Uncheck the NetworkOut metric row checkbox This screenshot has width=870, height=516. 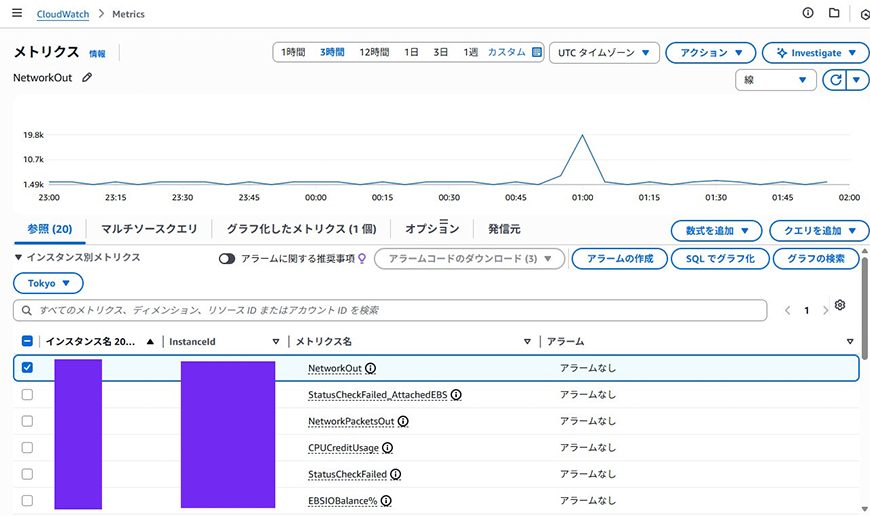[27, 368]
